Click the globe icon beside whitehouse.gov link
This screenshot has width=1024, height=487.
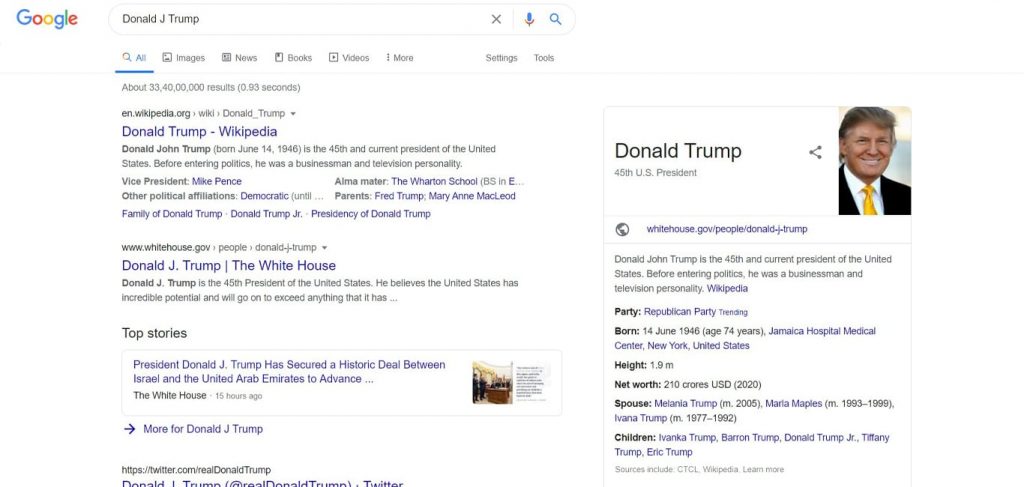click(x=622, y=229)
